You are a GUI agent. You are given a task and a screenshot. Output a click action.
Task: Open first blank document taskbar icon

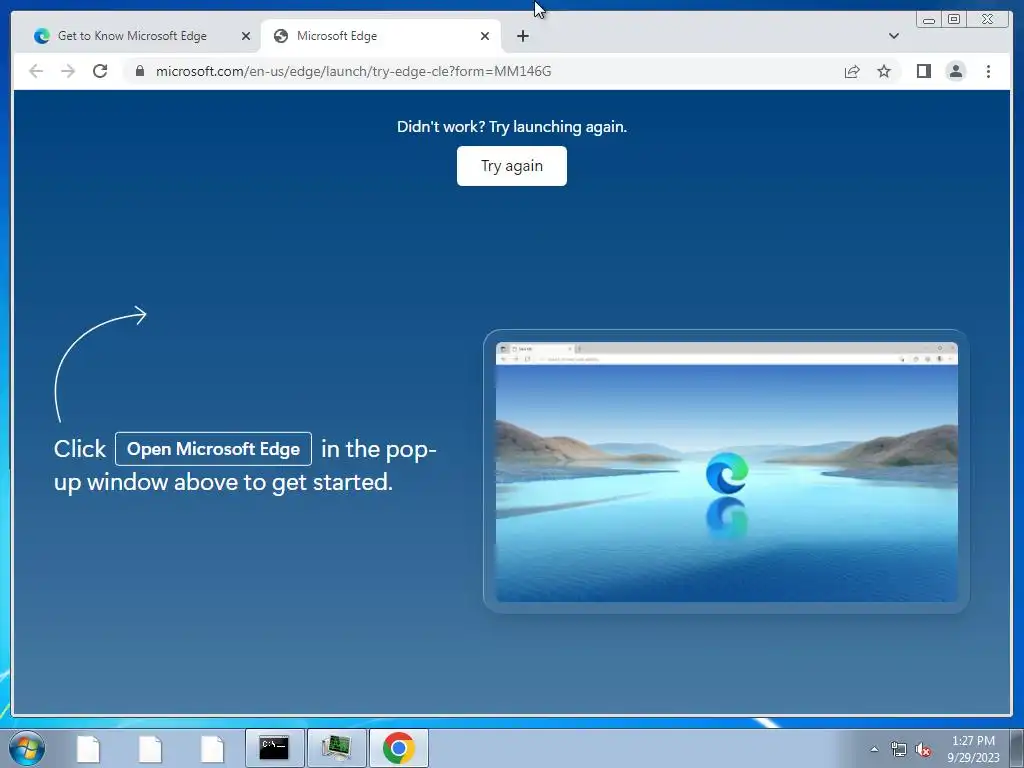pyautogui.click(x=88, y=748)
